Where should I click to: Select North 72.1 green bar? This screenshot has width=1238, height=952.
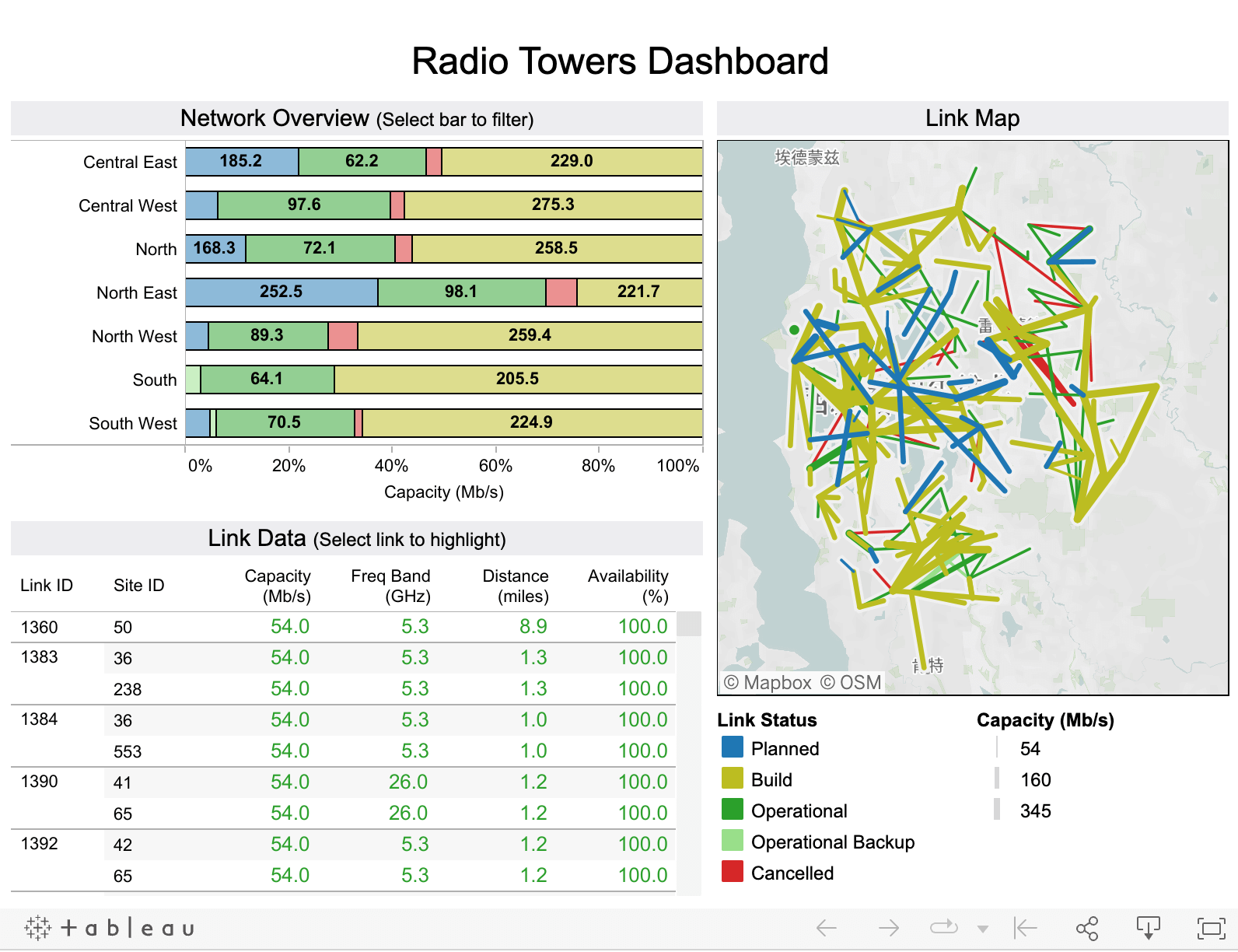click(x=320, y=248)
